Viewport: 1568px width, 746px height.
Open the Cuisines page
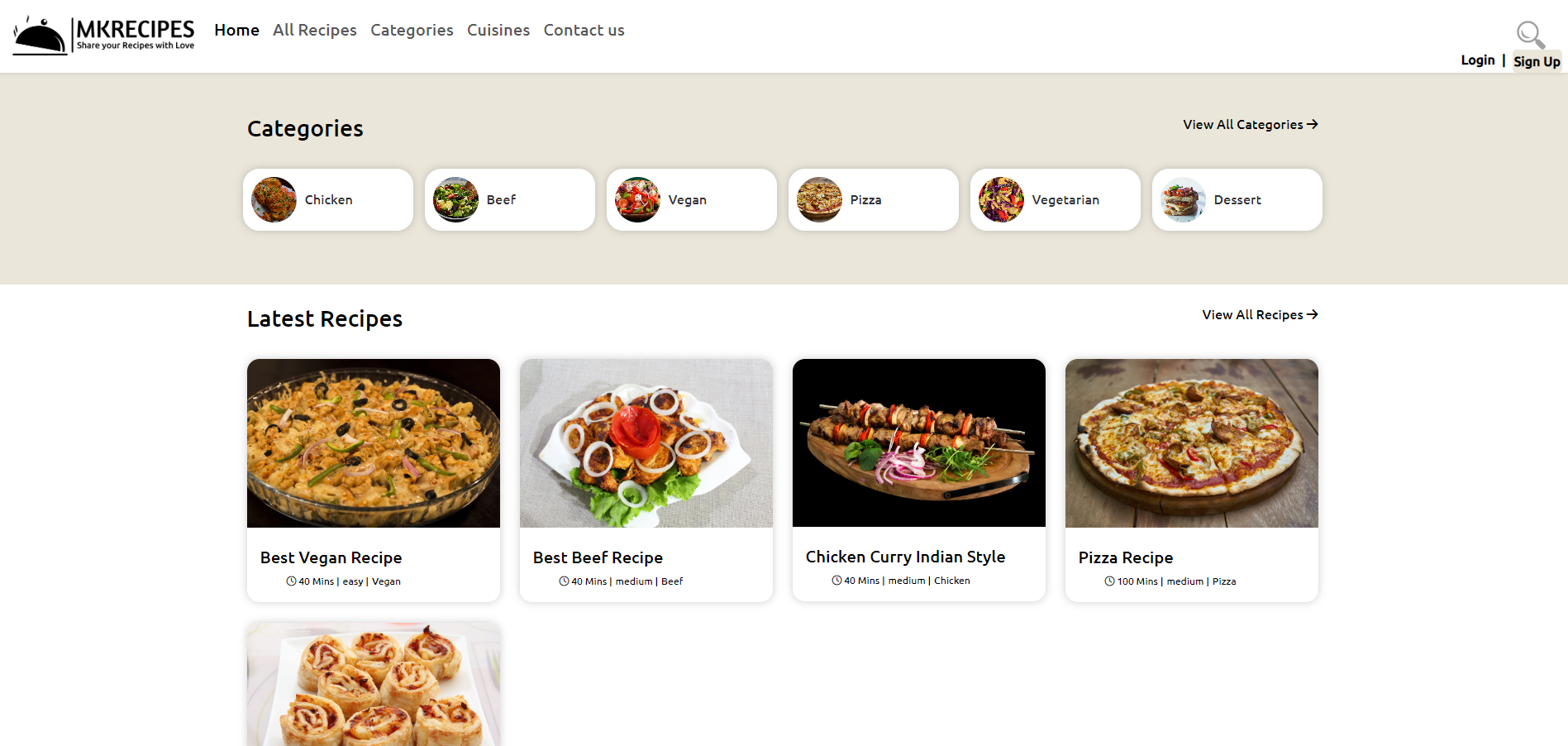(498, 30)
